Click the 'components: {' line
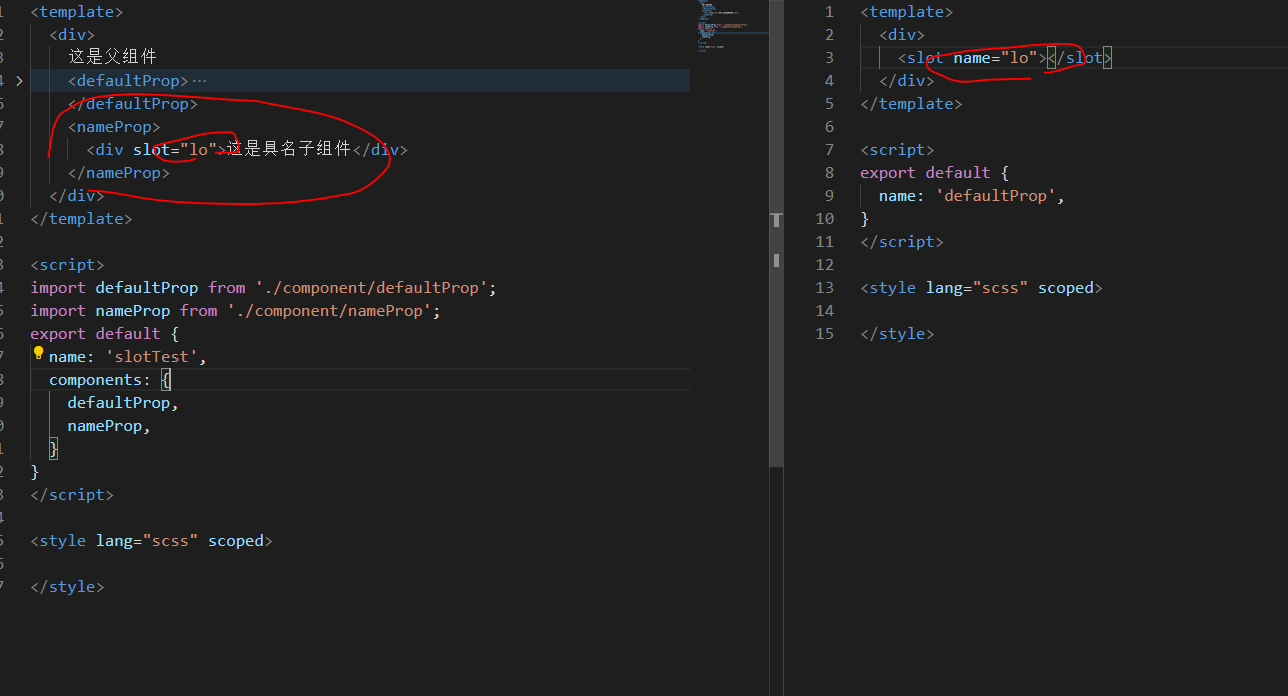The image size is (1288, 696). pyautogui.click(x=110, y=380)
